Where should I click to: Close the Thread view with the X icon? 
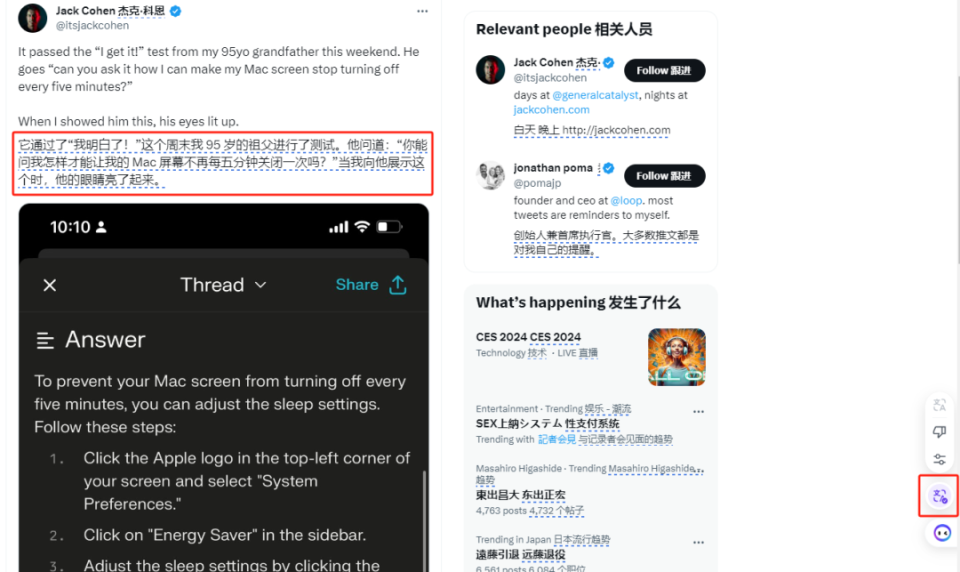pyautogui.click(x=50, y=285)
